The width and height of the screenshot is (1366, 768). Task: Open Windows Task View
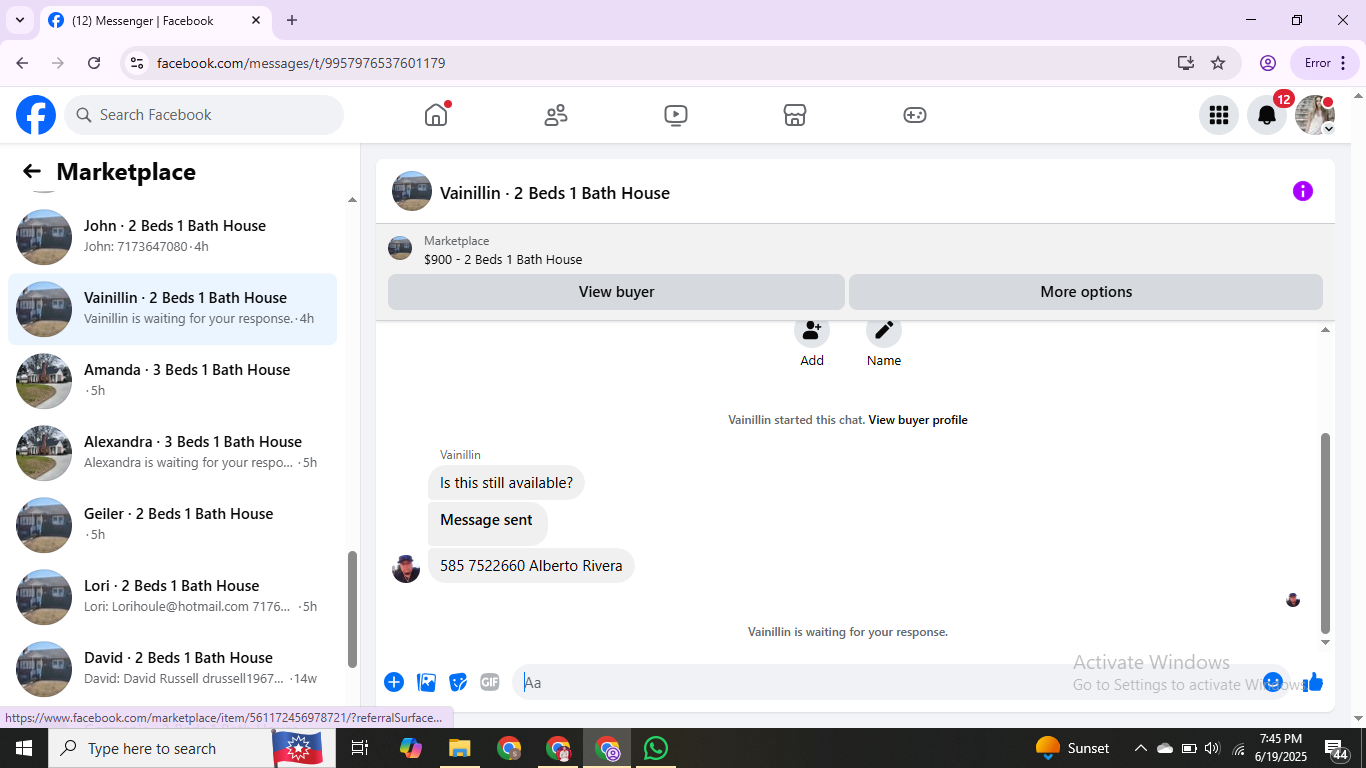pyautogui.click(x=360, y=748)
